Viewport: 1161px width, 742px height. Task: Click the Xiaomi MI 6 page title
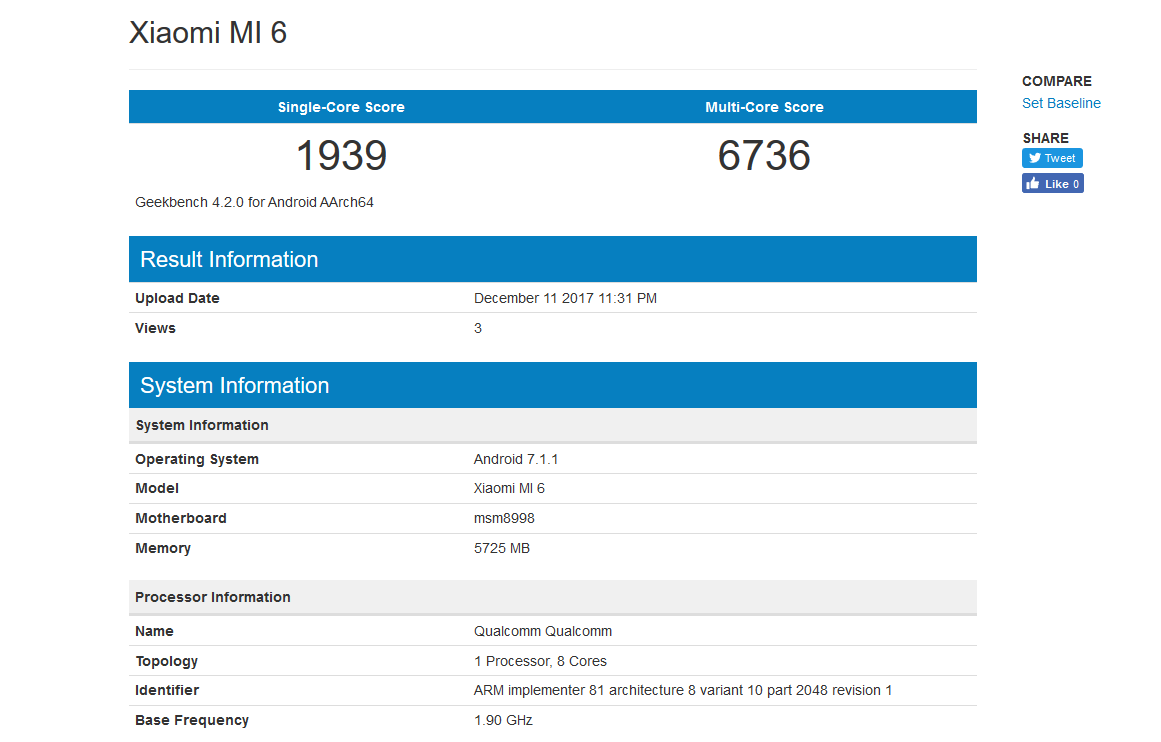(x=208, y=33)
